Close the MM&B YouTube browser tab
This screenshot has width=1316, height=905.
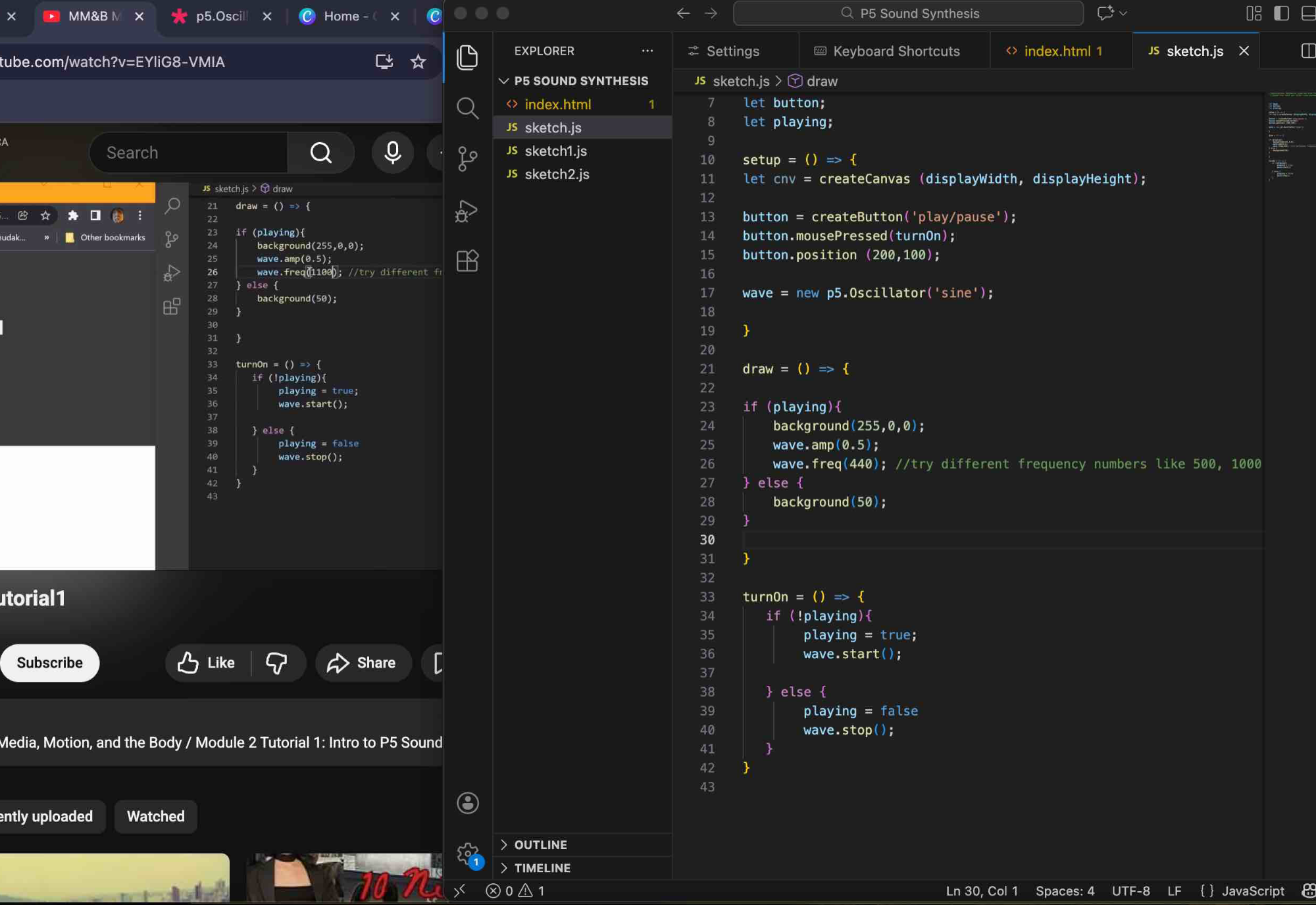pyautogui.click(x=139, y=16)
